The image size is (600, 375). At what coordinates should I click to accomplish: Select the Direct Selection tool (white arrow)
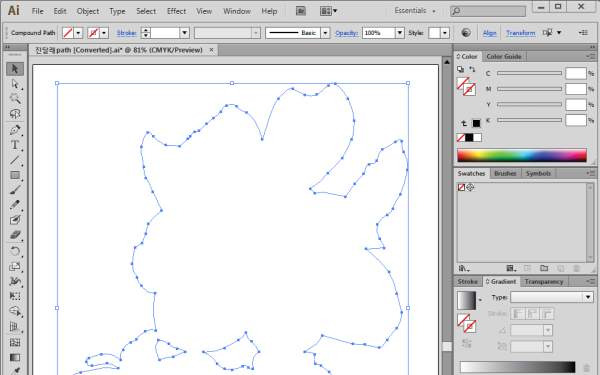point(15,84)
